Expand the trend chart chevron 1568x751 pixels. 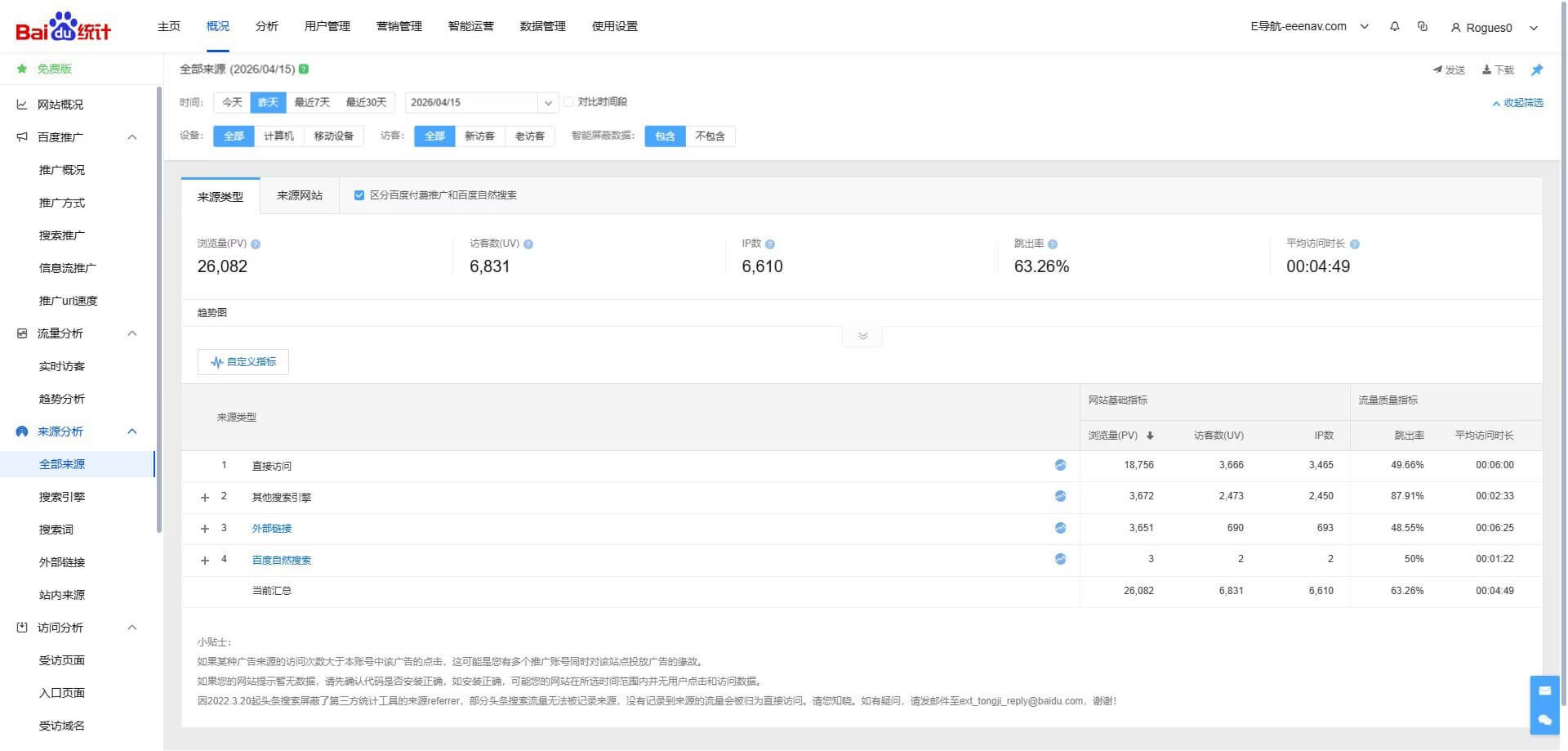[862, 336]
